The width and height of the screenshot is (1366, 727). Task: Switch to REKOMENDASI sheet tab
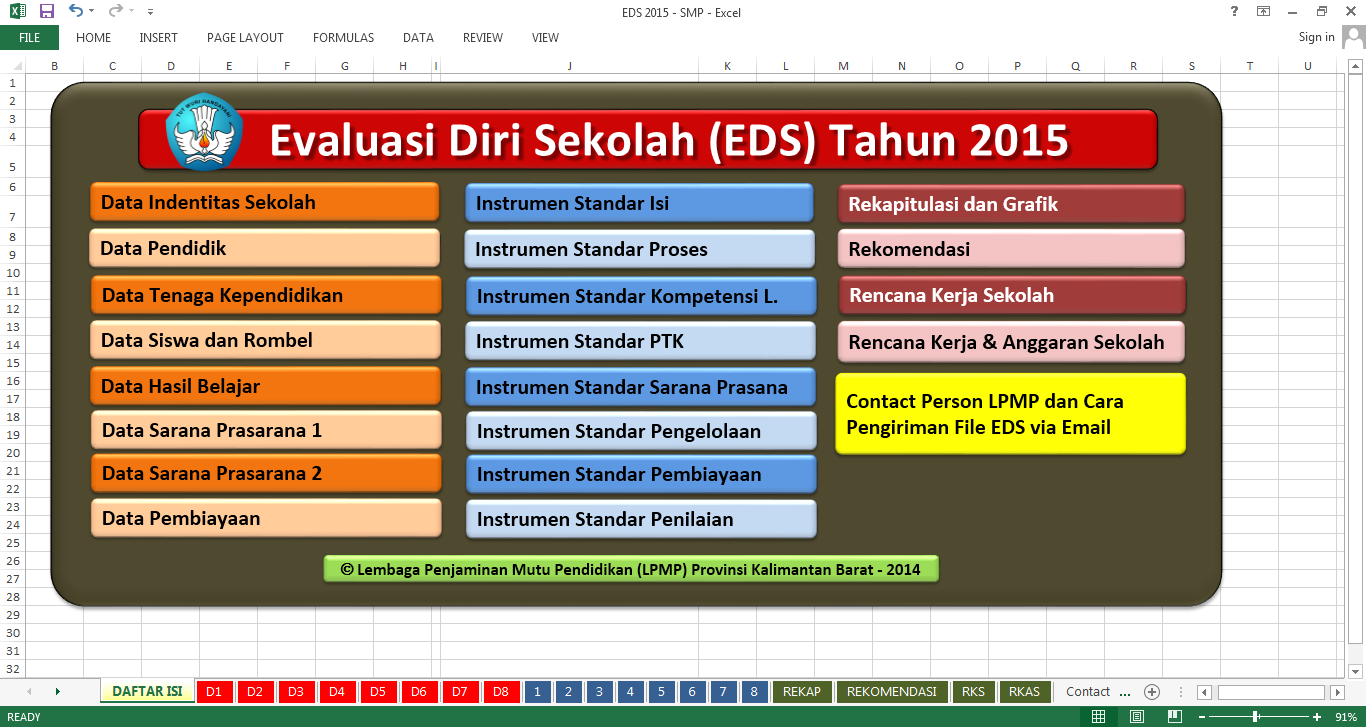(891, 692)
